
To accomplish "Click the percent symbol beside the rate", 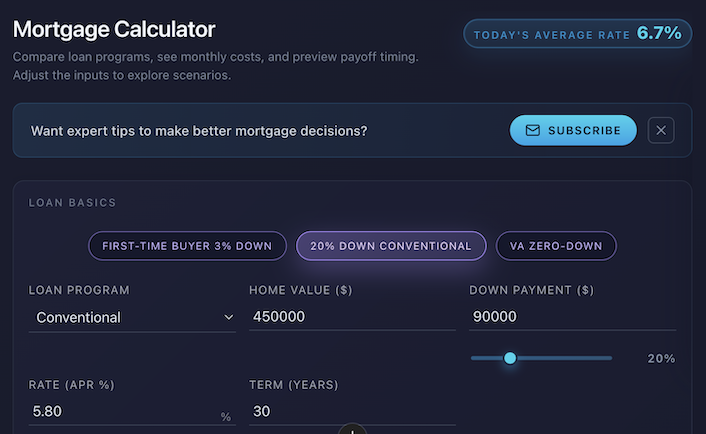I will (x=226, y=417).
